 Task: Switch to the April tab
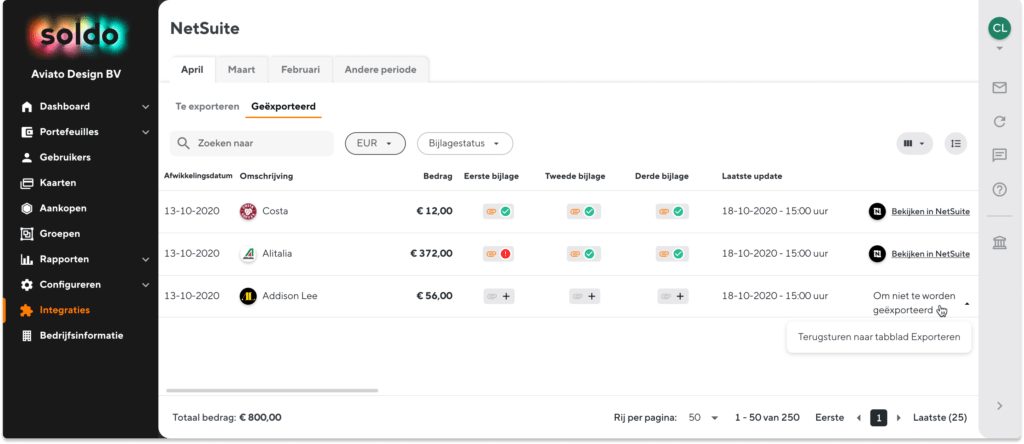[x=192, y=69]
